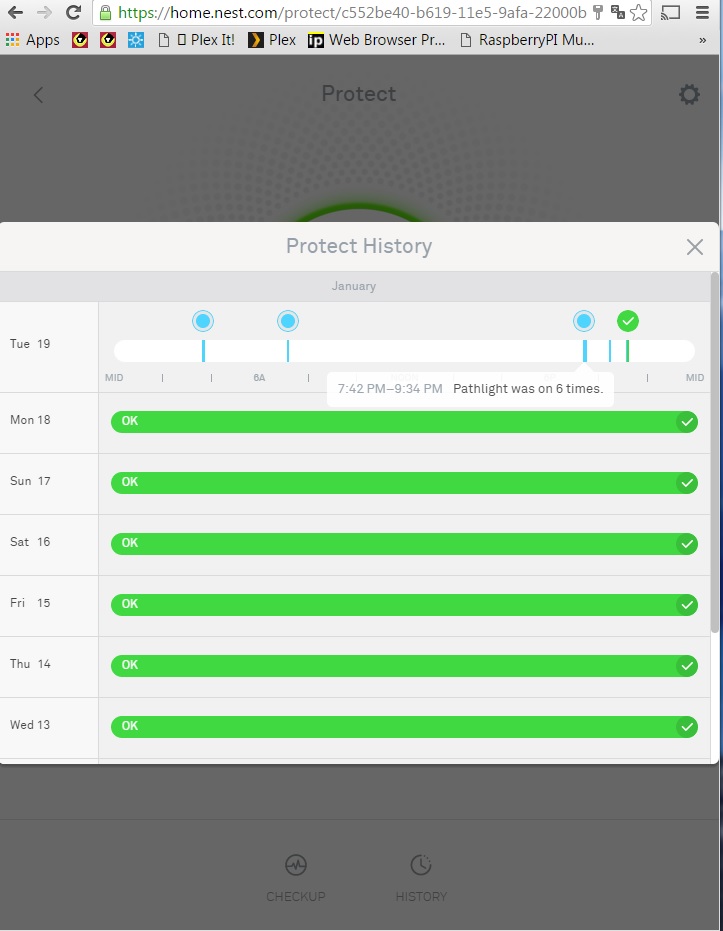This screenshot has height=931, width=723.
Task: Open the blank page bookmark icon
Action: point(164,40)
